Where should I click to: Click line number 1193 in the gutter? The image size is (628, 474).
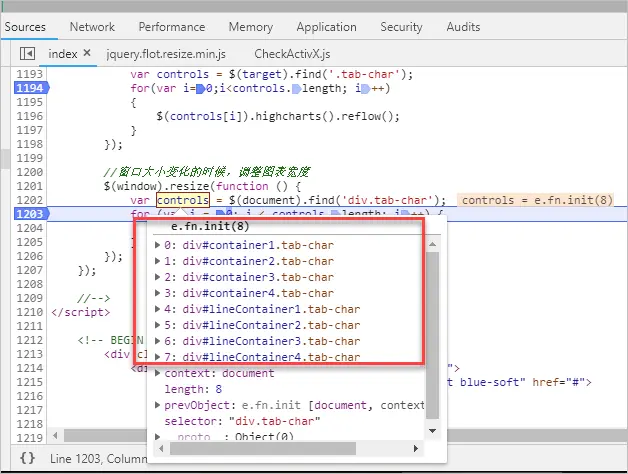30,74
